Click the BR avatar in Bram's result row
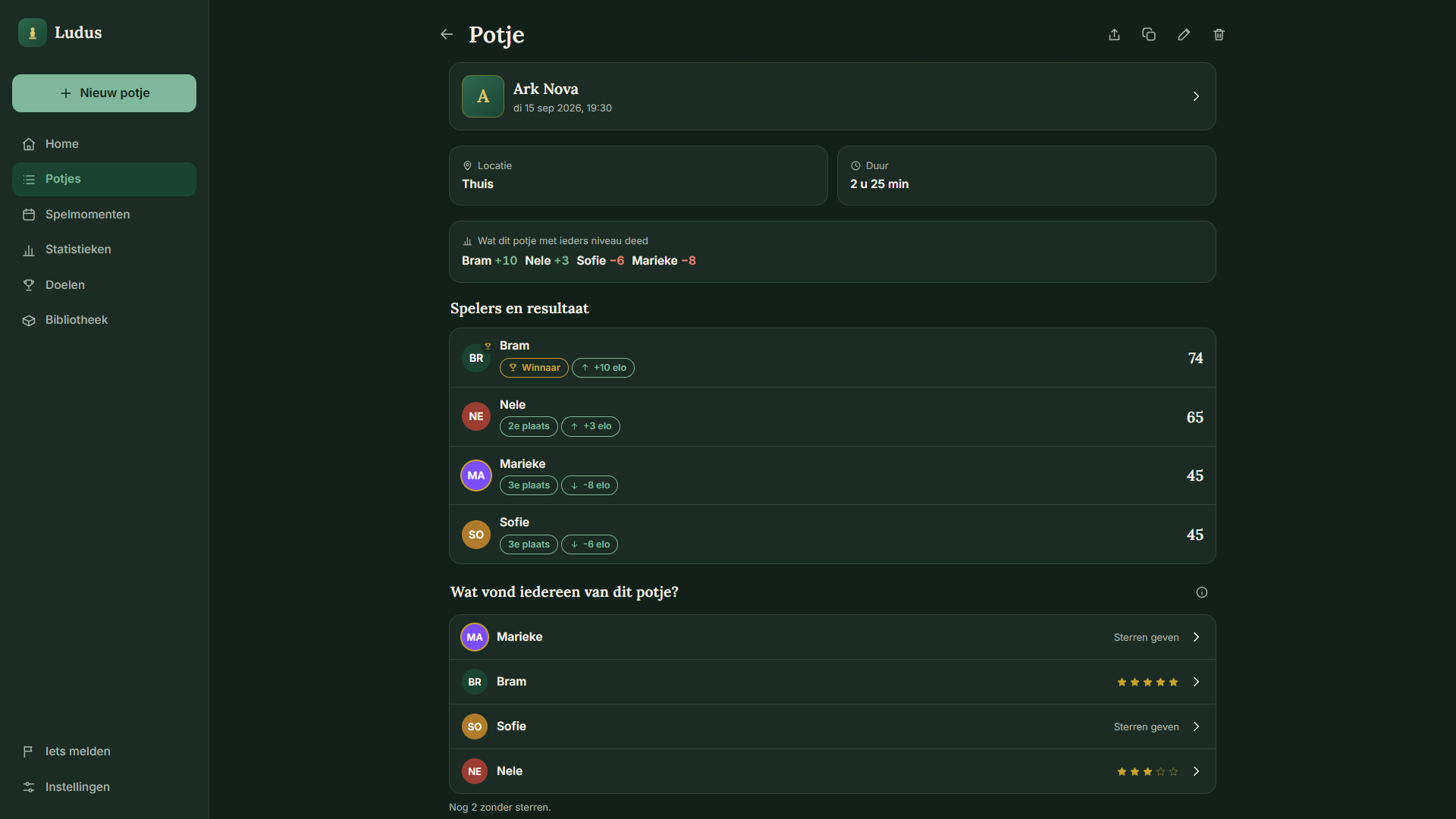1456x819 pixels. (x=476, y=358)
